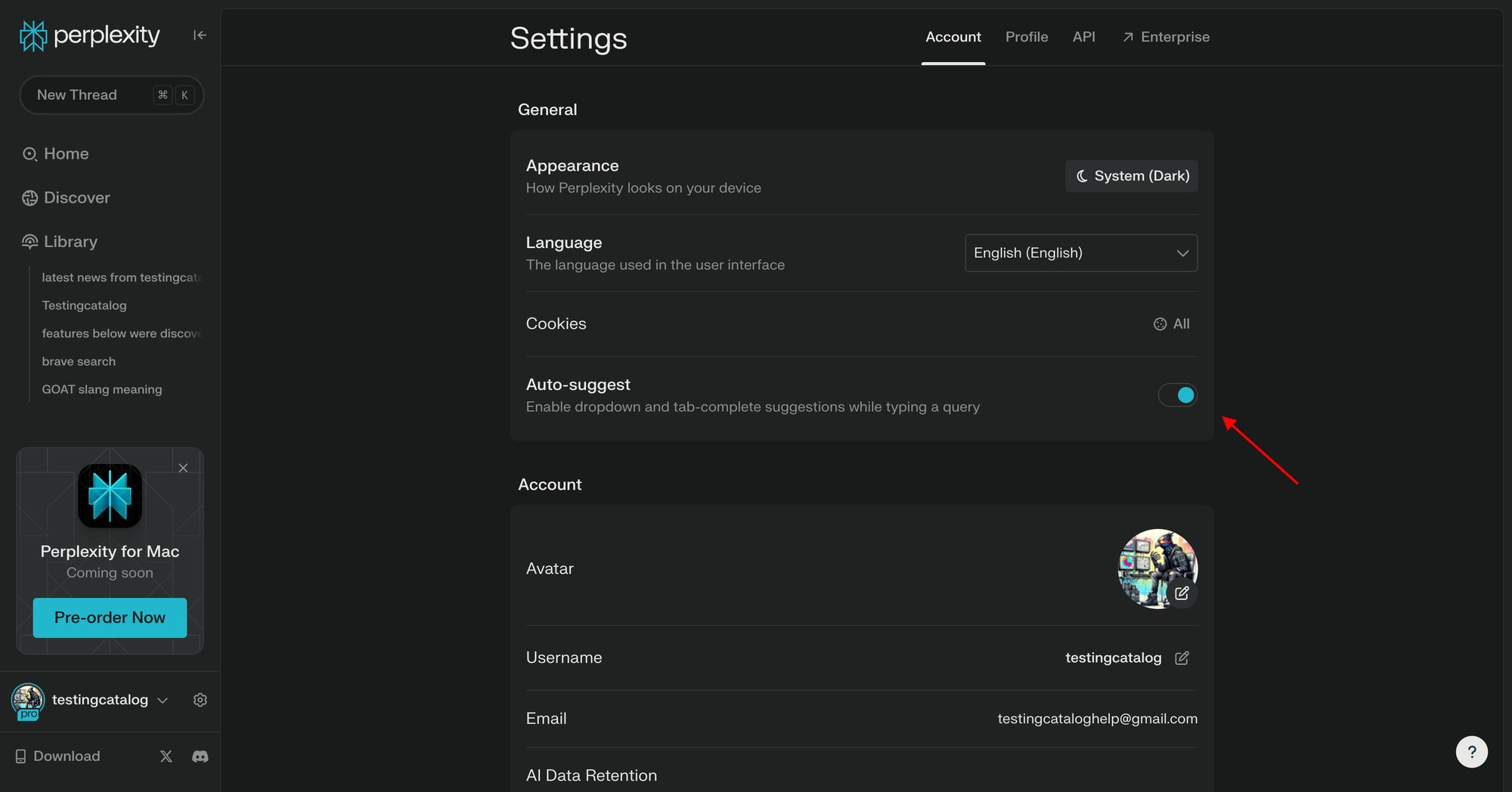This screenshot has height=792, width=1512.
Task: Click the sidebar profile avatar with pro badge
Action: tap(28, 701)
